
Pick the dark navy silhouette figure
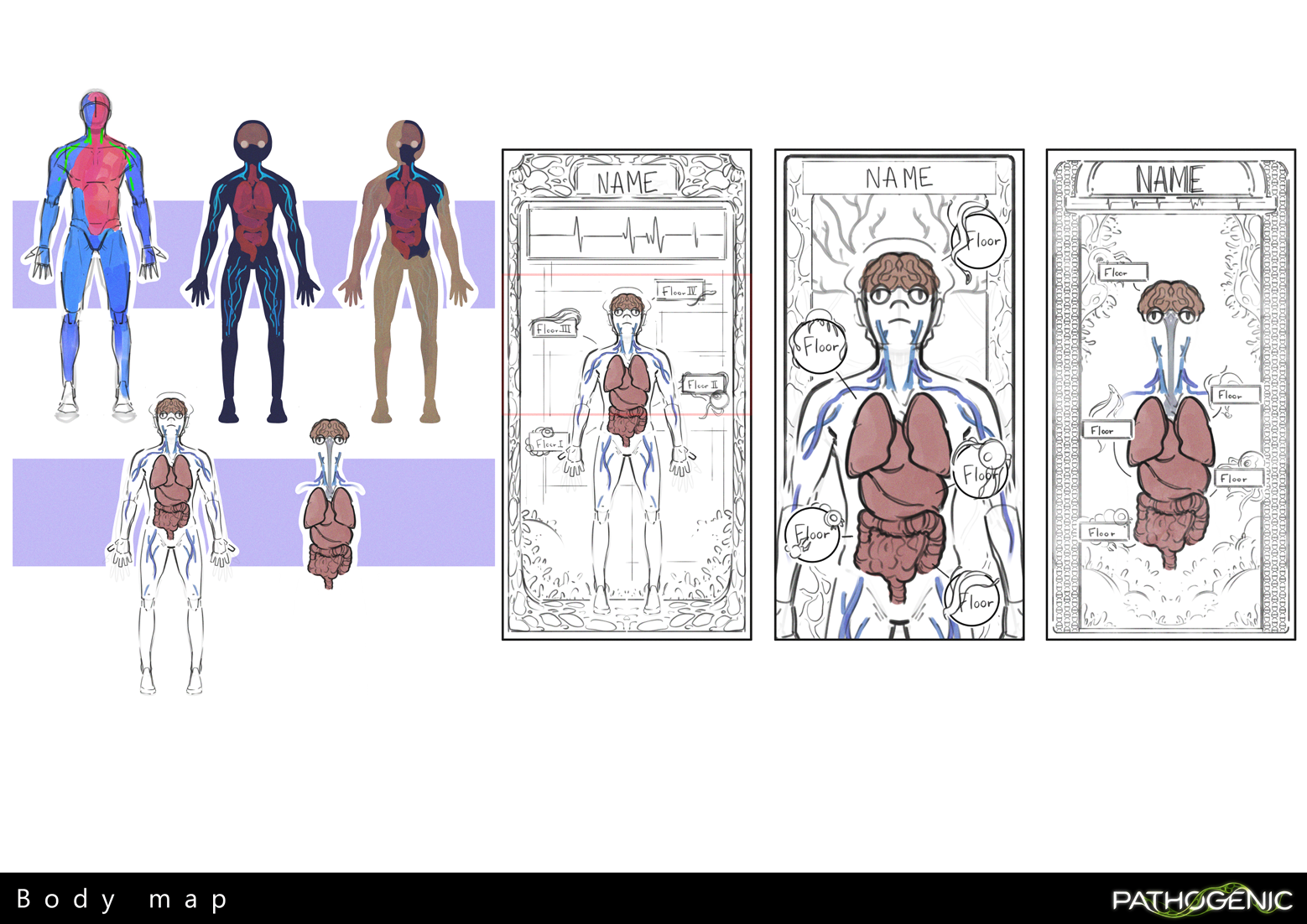252,271
